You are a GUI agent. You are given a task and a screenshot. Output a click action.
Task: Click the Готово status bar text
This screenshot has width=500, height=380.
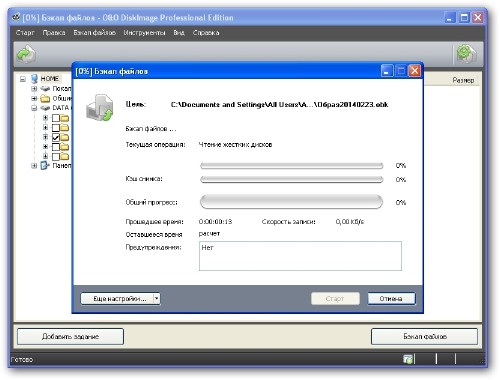[x=22, y=359]
